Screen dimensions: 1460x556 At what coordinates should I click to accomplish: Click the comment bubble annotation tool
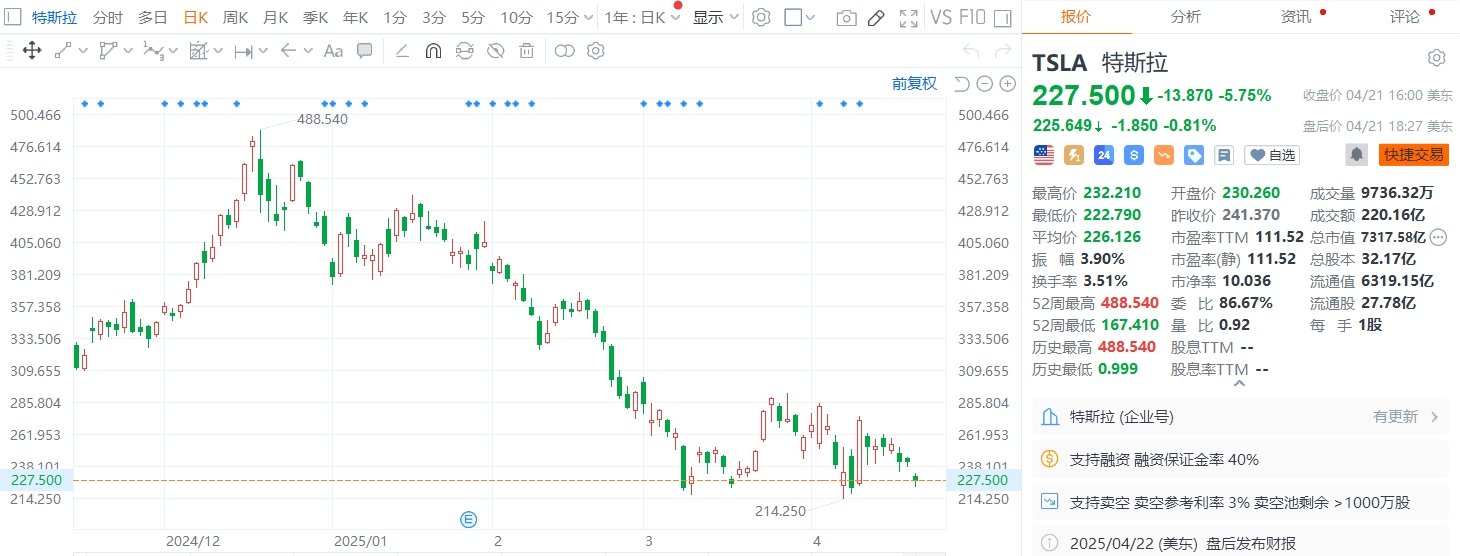coord(365,51)
